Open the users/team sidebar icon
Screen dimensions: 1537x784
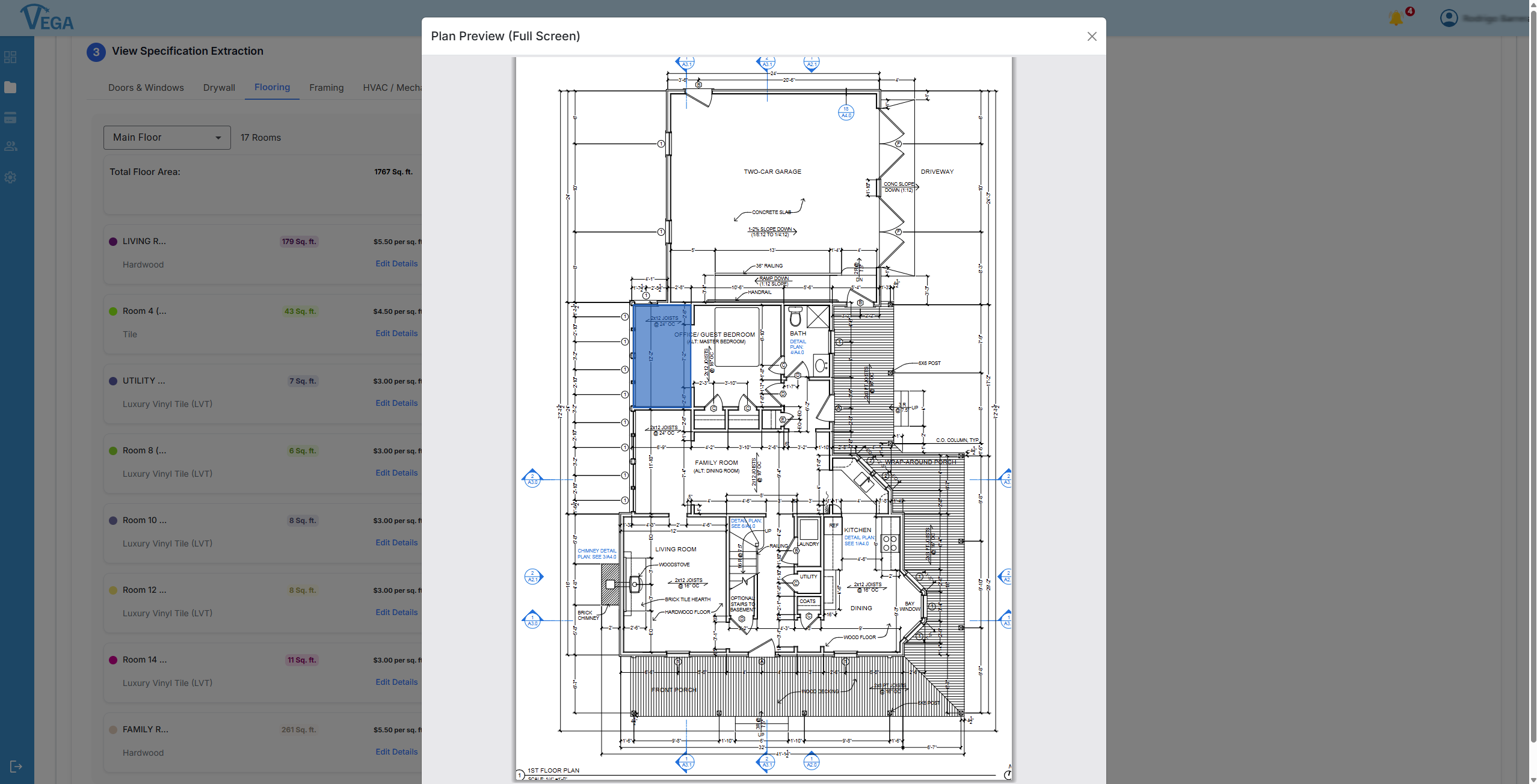pos(10,146)
